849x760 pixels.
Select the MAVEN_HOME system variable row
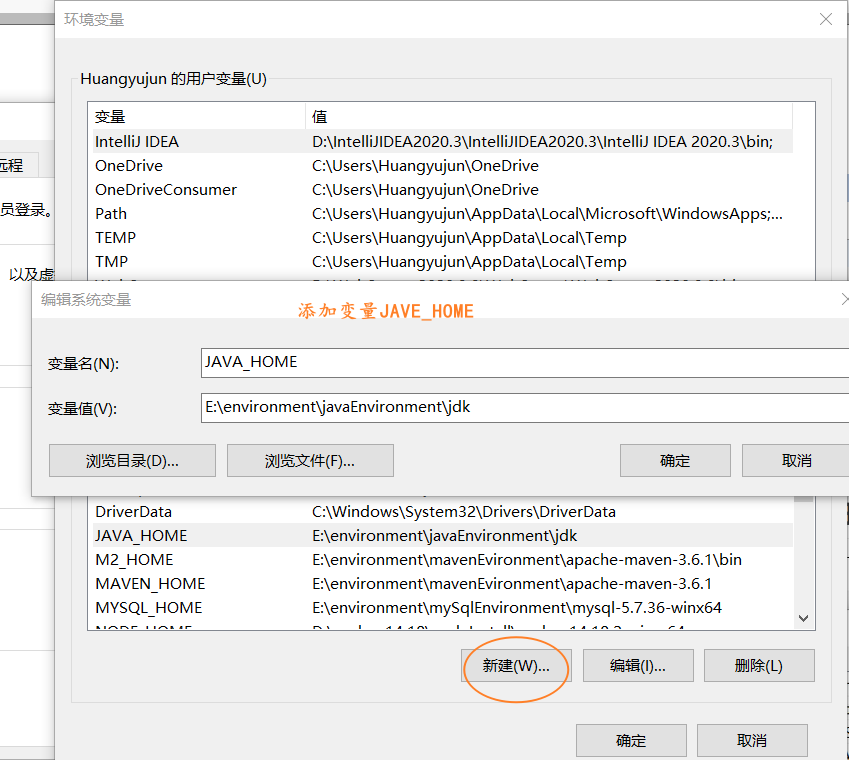click(x=442, y=584)
